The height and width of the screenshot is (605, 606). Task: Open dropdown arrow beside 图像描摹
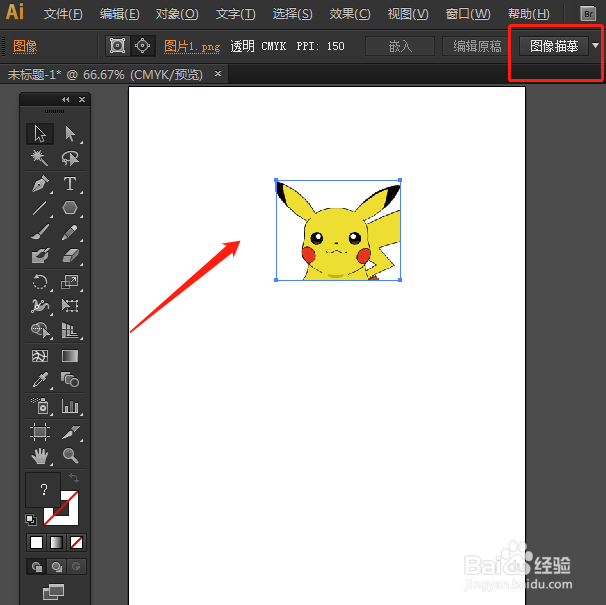click(x=596, y=46)
